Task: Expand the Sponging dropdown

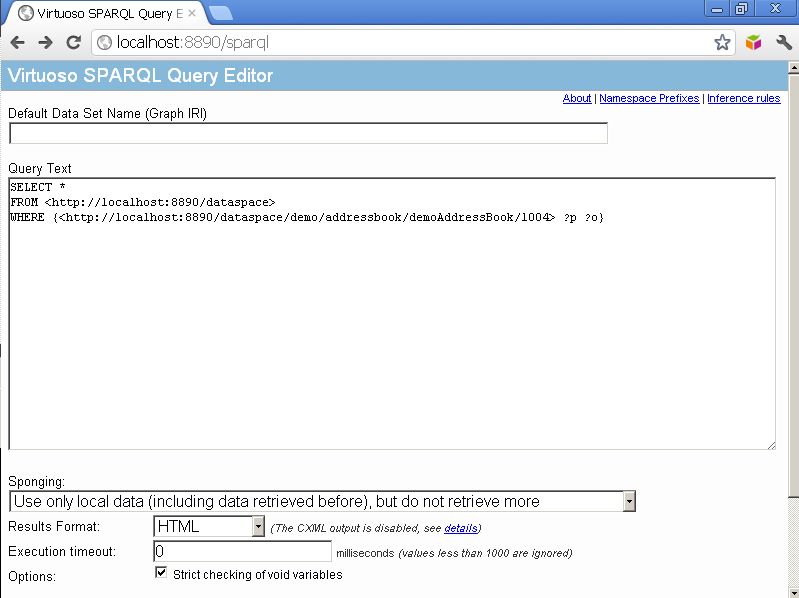Action: pos(629,501)
